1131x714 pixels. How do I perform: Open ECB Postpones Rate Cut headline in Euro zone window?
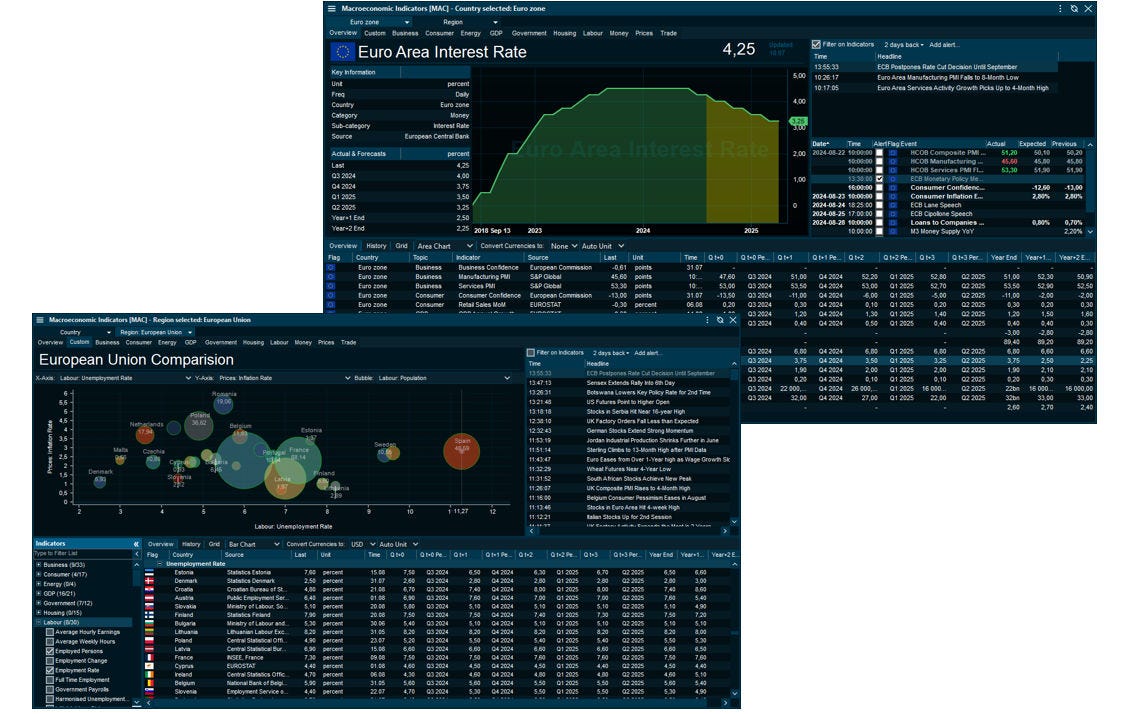click(x=947, y=67)
